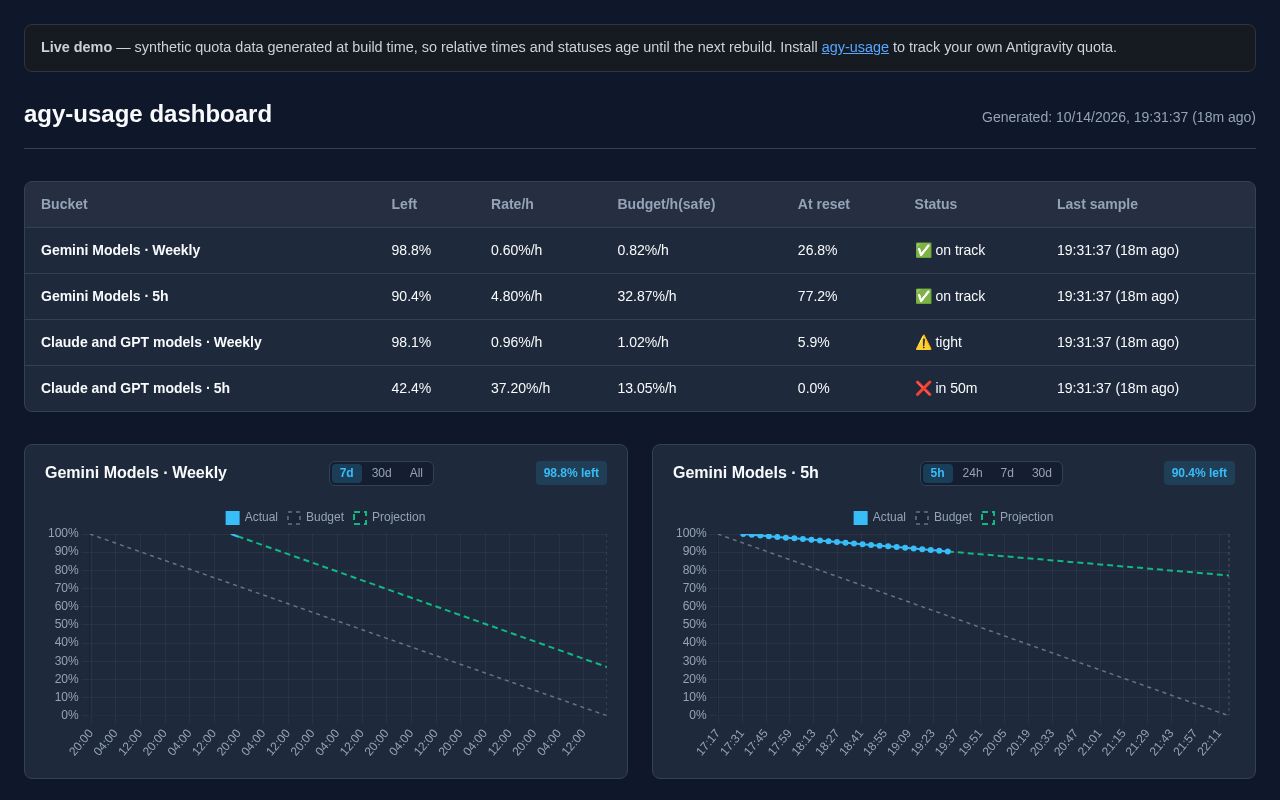The width and height of the screenshot is (1280, 800).
Task: Select 30d range on Gemini Weekly chart
Action: click(x=382, y=473)
